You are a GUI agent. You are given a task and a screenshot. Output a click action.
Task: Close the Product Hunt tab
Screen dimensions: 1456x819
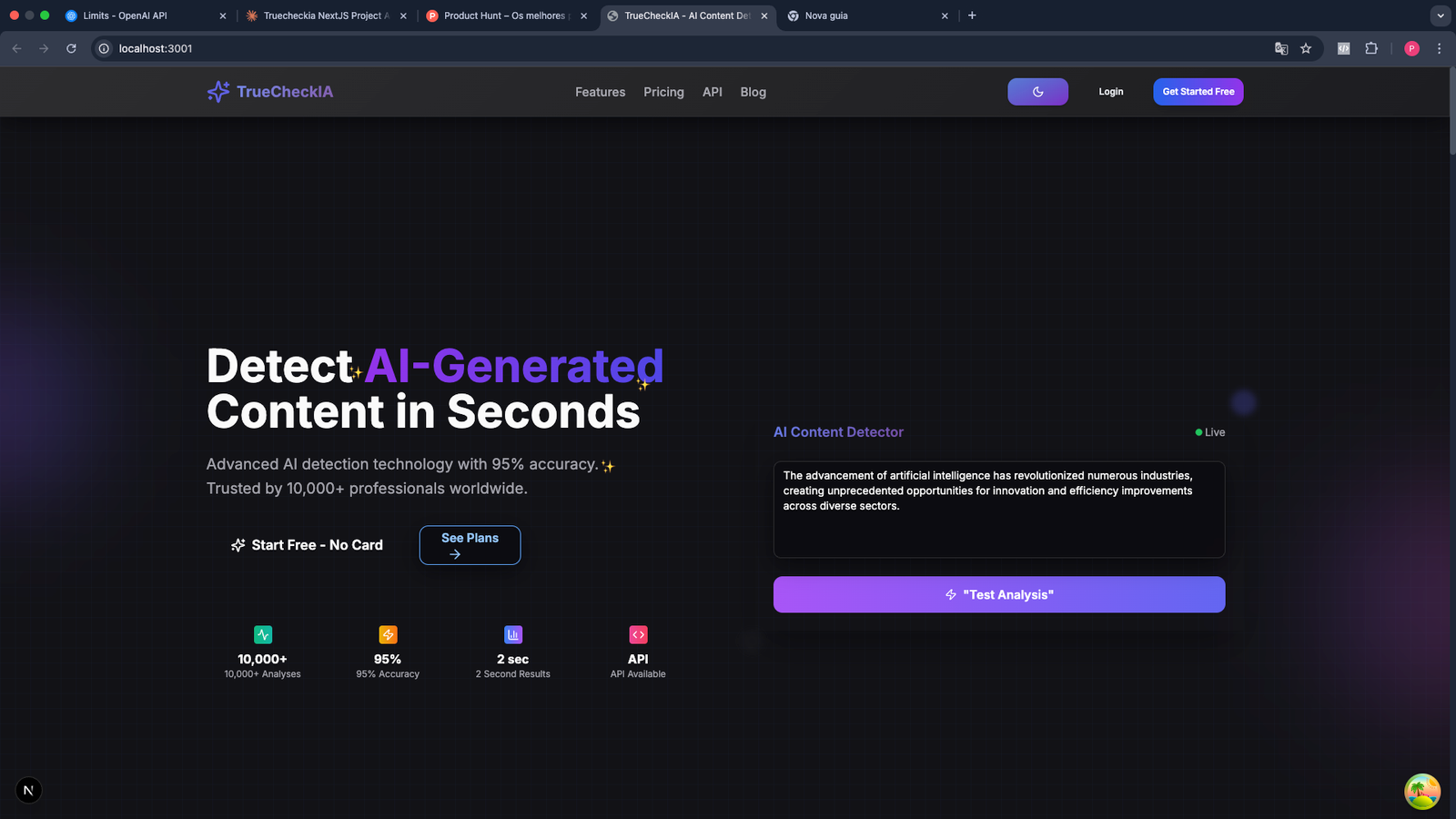pyautogui.click(x=583, y=15)
